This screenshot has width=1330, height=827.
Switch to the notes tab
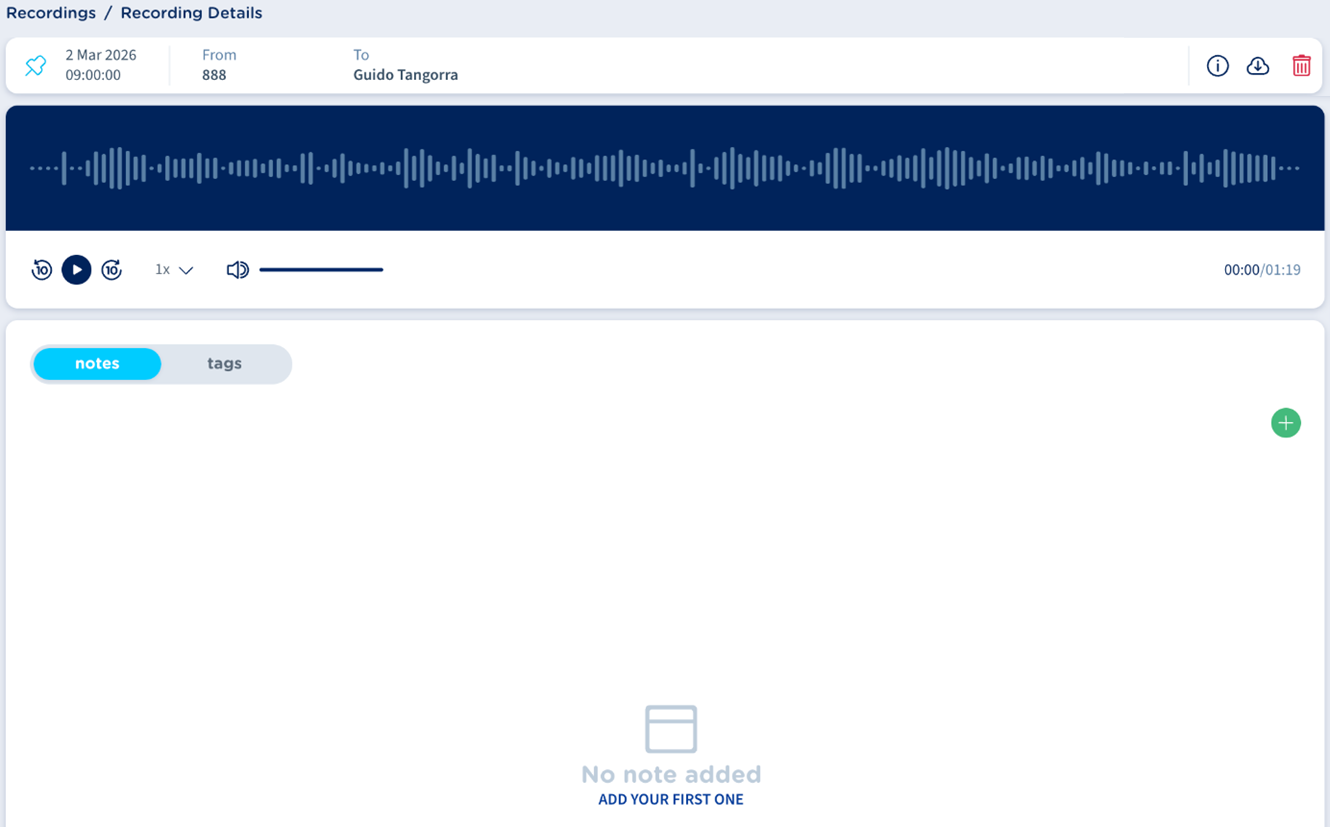(97, 364)
